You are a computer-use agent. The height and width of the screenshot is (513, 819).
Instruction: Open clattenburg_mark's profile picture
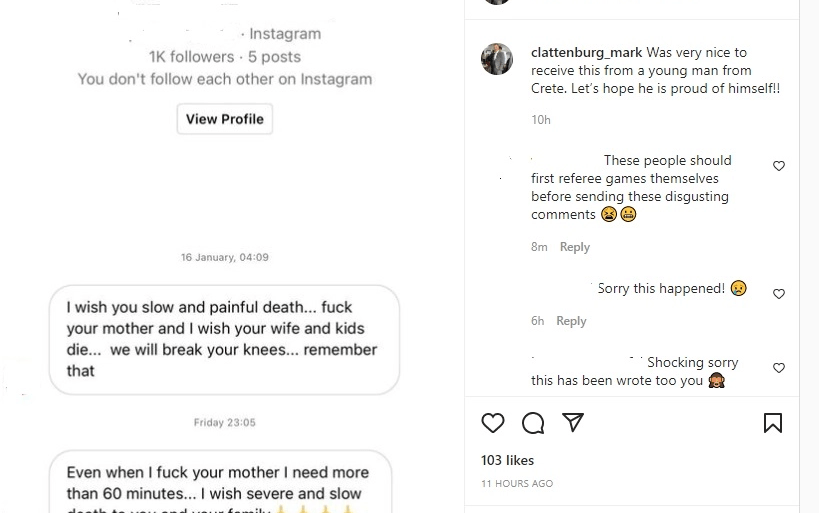coord(497,59)
